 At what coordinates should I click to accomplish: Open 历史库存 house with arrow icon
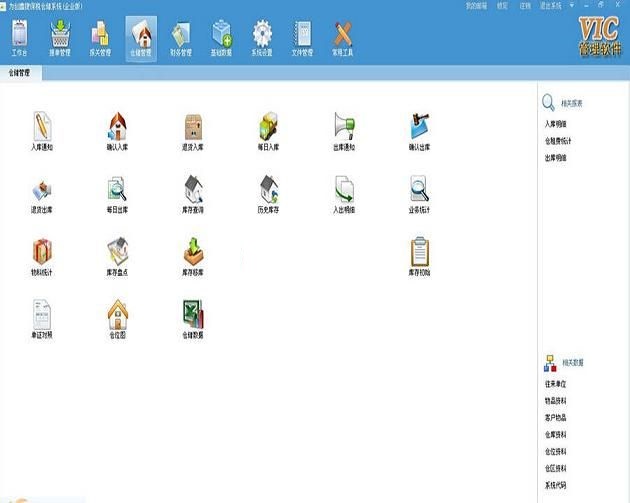(x=268, y=194)
